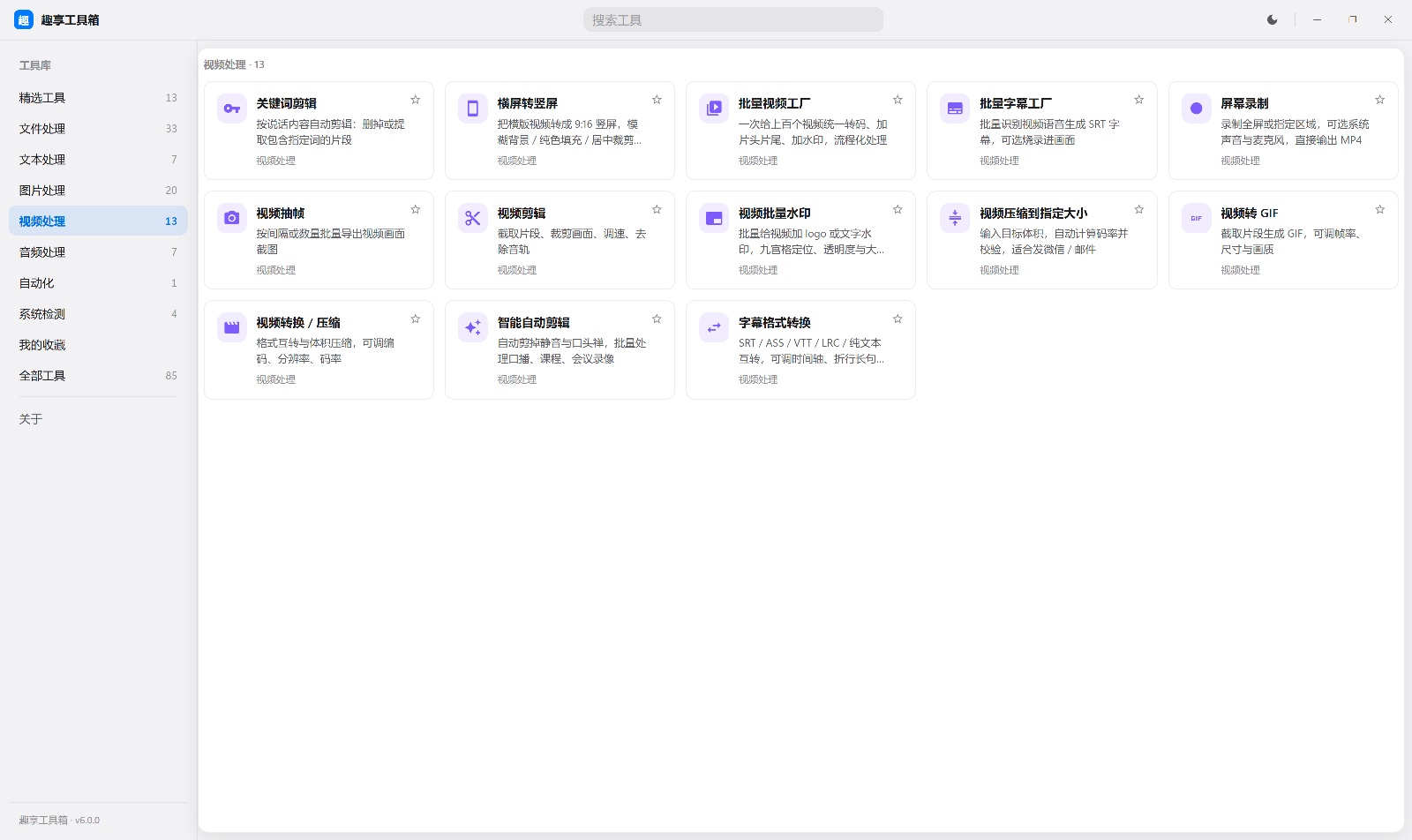Star the 视频剪辑 tool
This screenshot has height=840, width=1412.
click(657, 209)
